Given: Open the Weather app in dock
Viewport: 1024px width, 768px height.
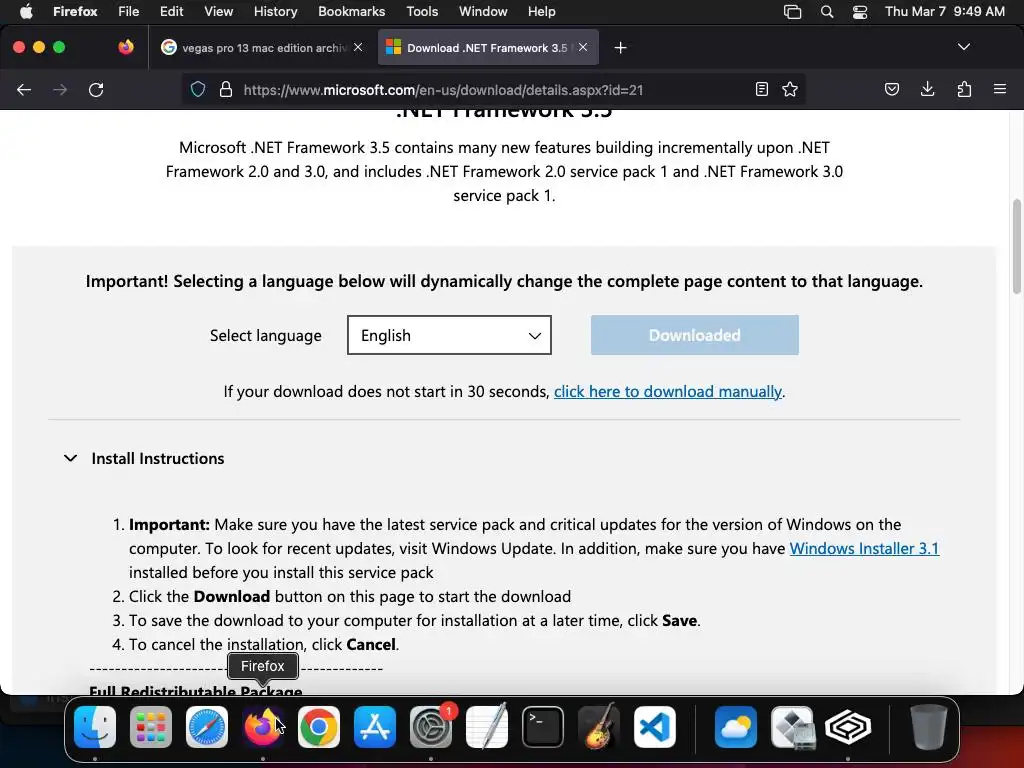Looking at the screenshot, I should (x=736, y=727).
